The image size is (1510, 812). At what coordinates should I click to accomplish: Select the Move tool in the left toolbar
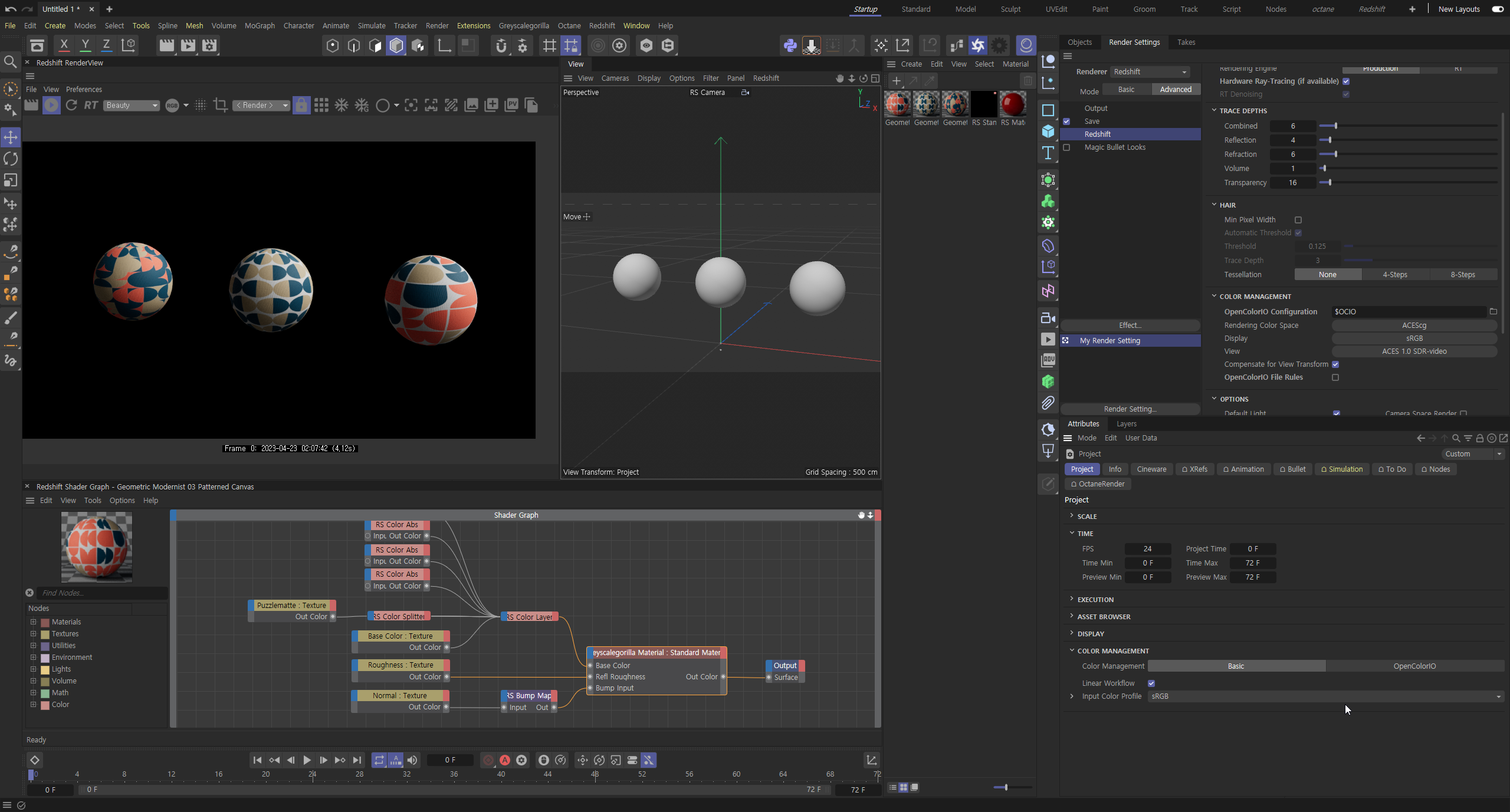(x=11, y=137)
